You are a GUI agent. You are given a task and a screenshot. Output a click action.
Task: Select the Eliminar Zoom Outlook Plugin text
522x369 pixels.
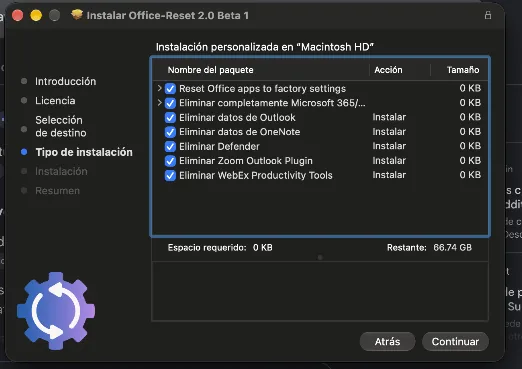[x=246, y=161]
